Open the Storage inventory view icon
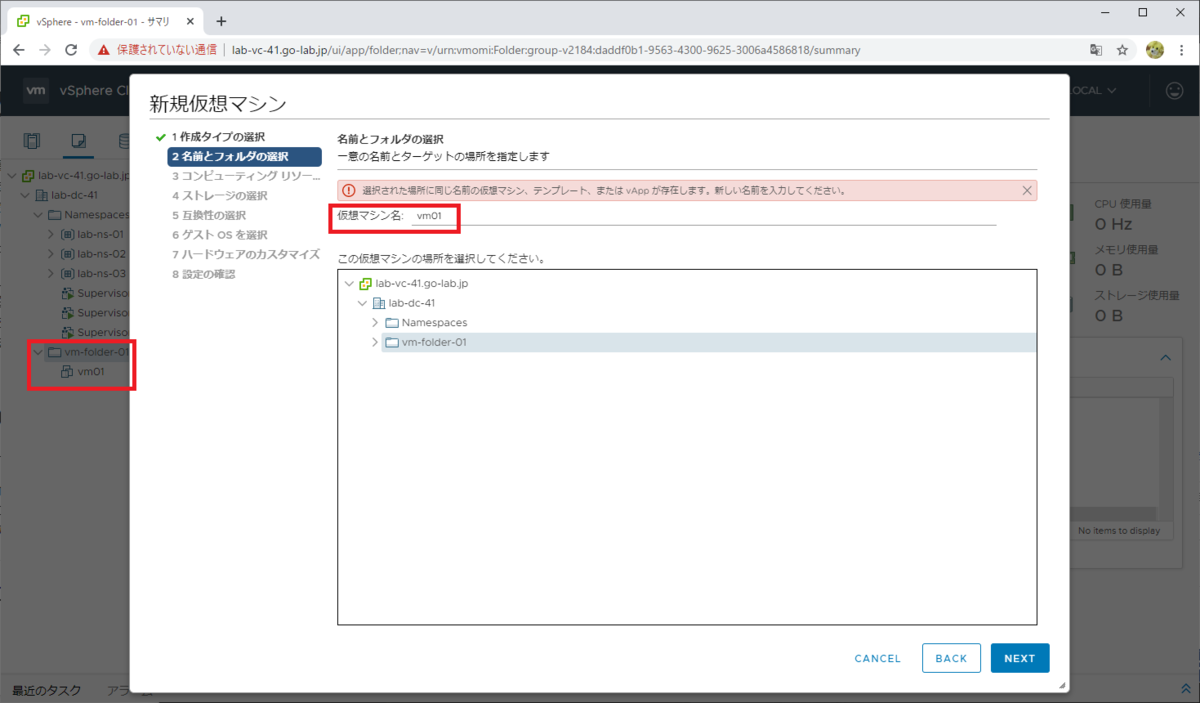This screenshot has width=1200, height=703. coord(122,140)
